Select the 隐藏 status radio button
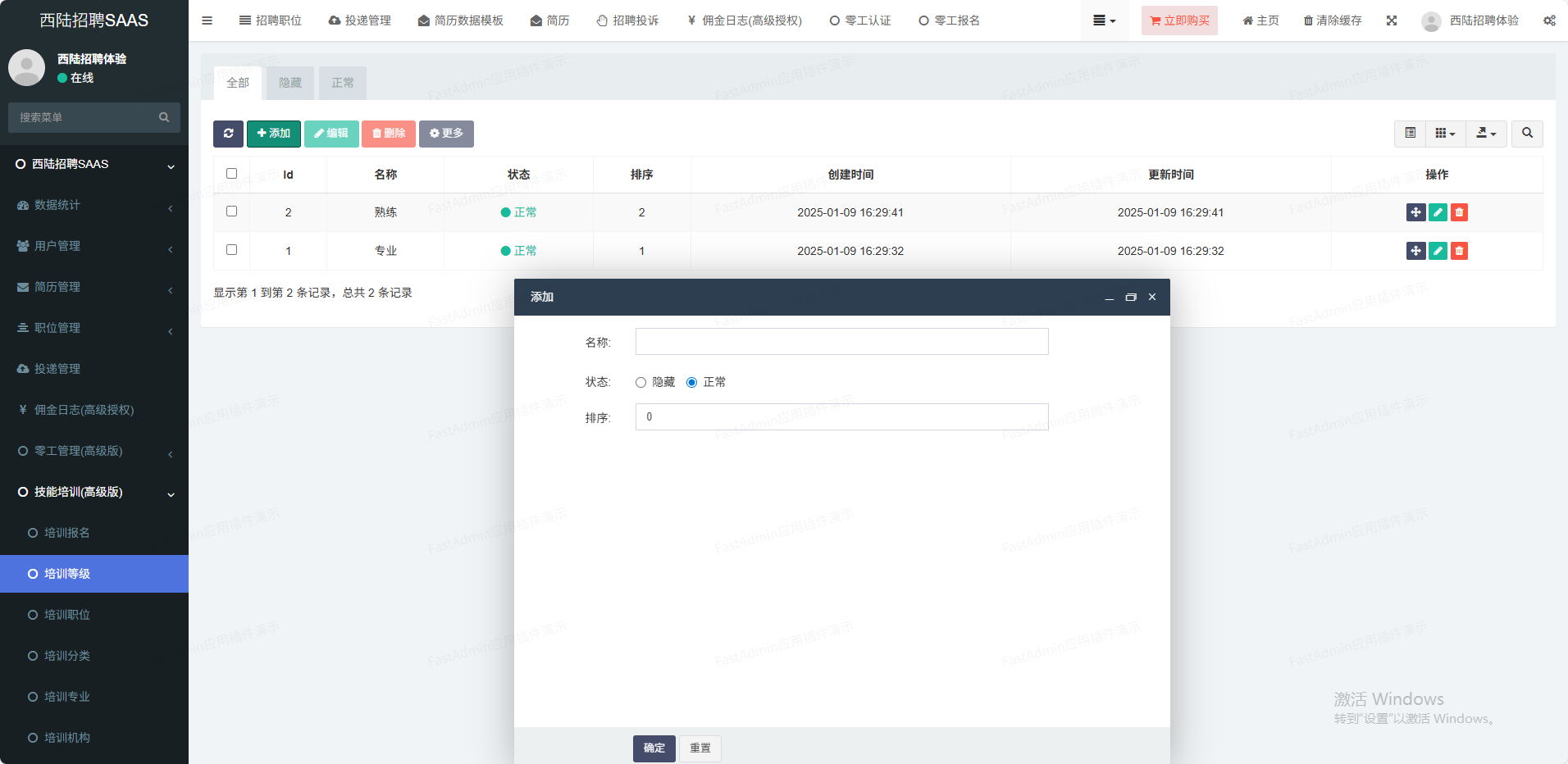The width and height of the screenshot is (1568, 764). pos(641,383)
